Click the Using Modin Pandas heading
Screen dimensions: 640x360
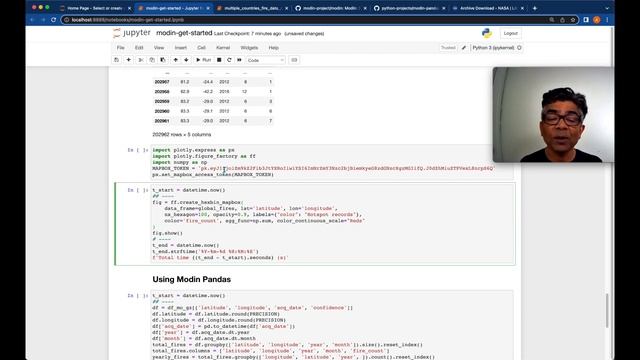tap(191, 279)
